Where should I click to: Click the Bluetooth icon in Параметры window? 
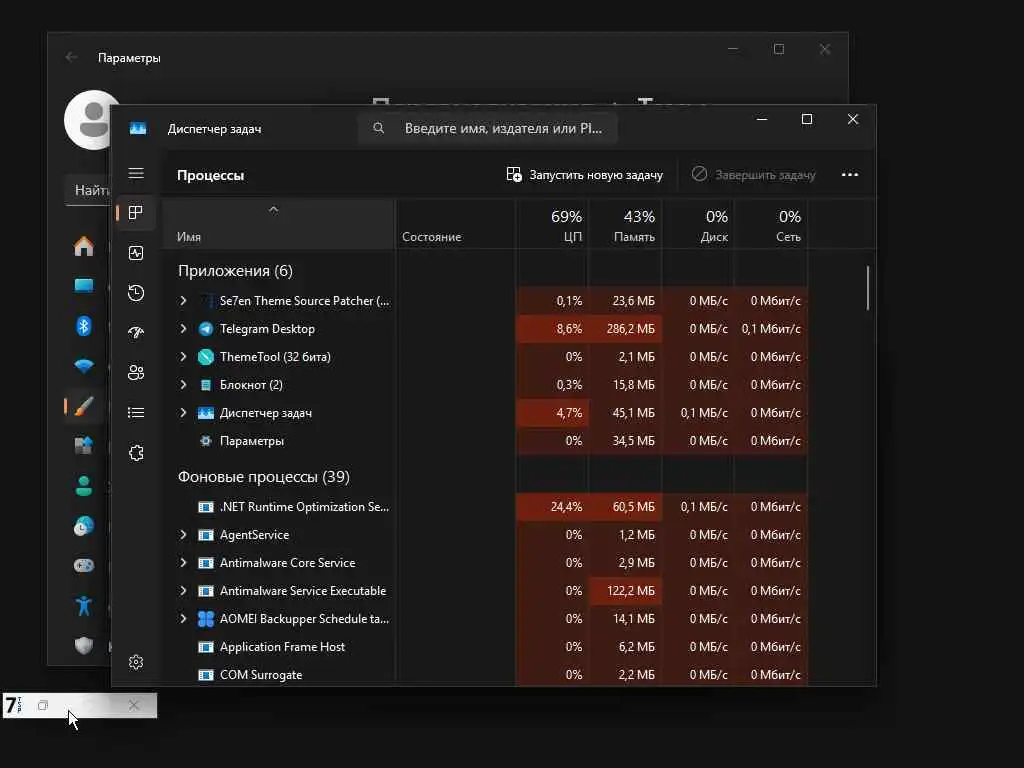point(84,325)
